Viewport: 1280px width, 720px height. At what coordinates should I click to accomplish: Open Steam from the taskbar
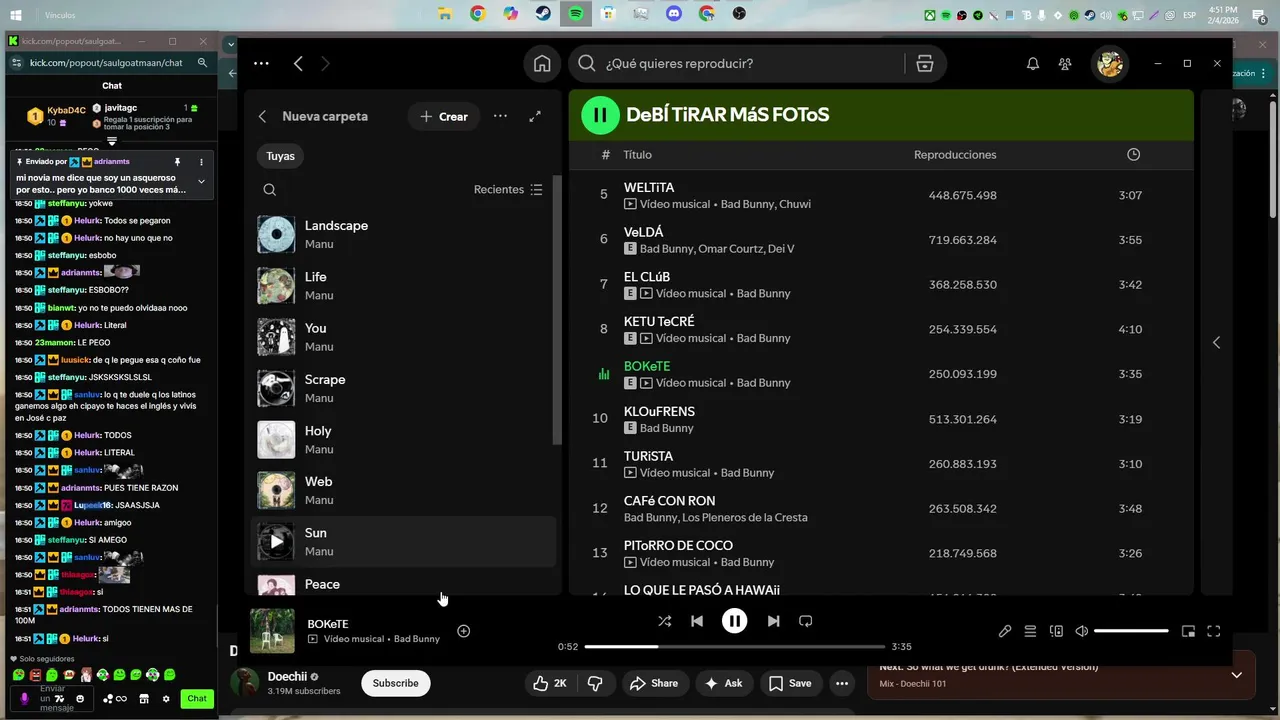543,14
